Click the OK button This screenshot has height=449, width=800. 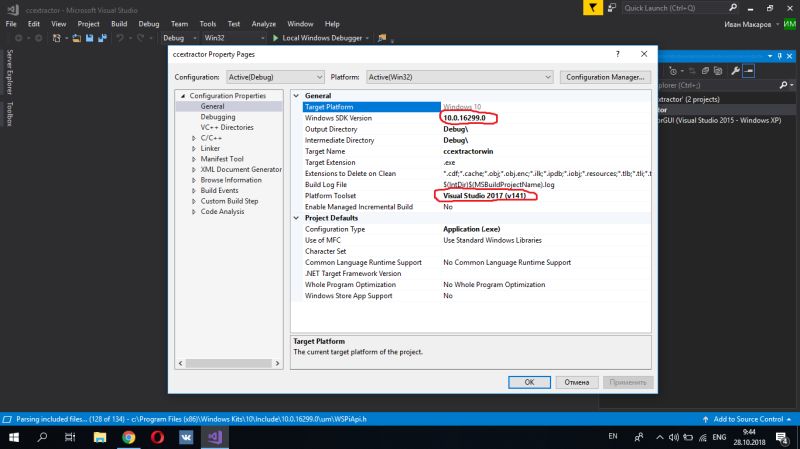click(529, 382)
